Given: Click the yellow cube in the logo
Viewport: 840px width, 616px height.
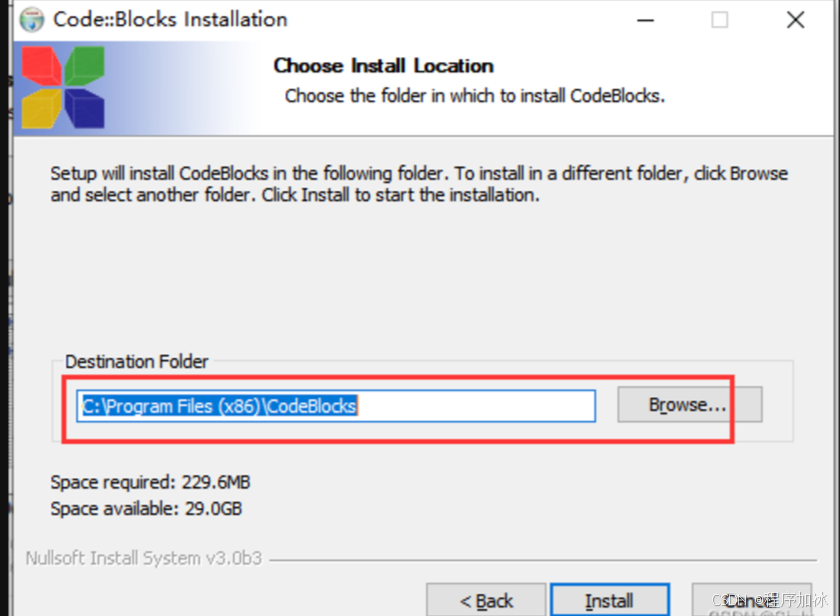Looking at the screenshot, I should pos(40,108).
